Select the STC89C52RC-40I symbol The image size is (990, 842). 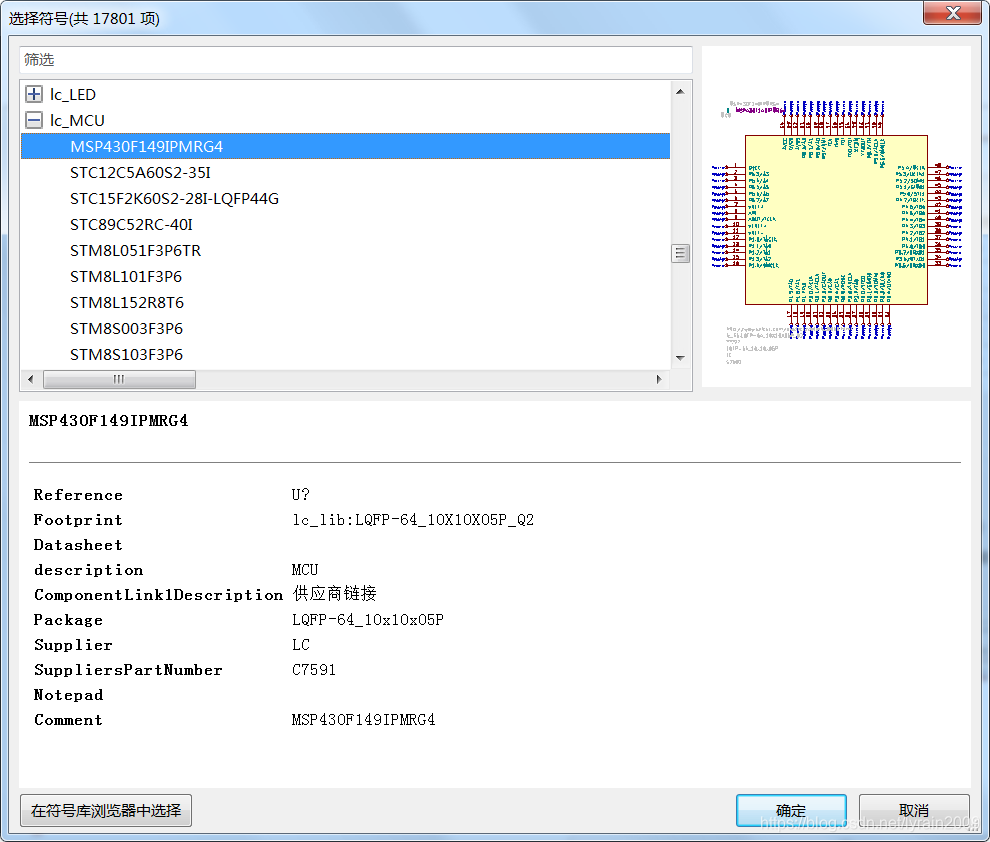[x=131, y=224]
